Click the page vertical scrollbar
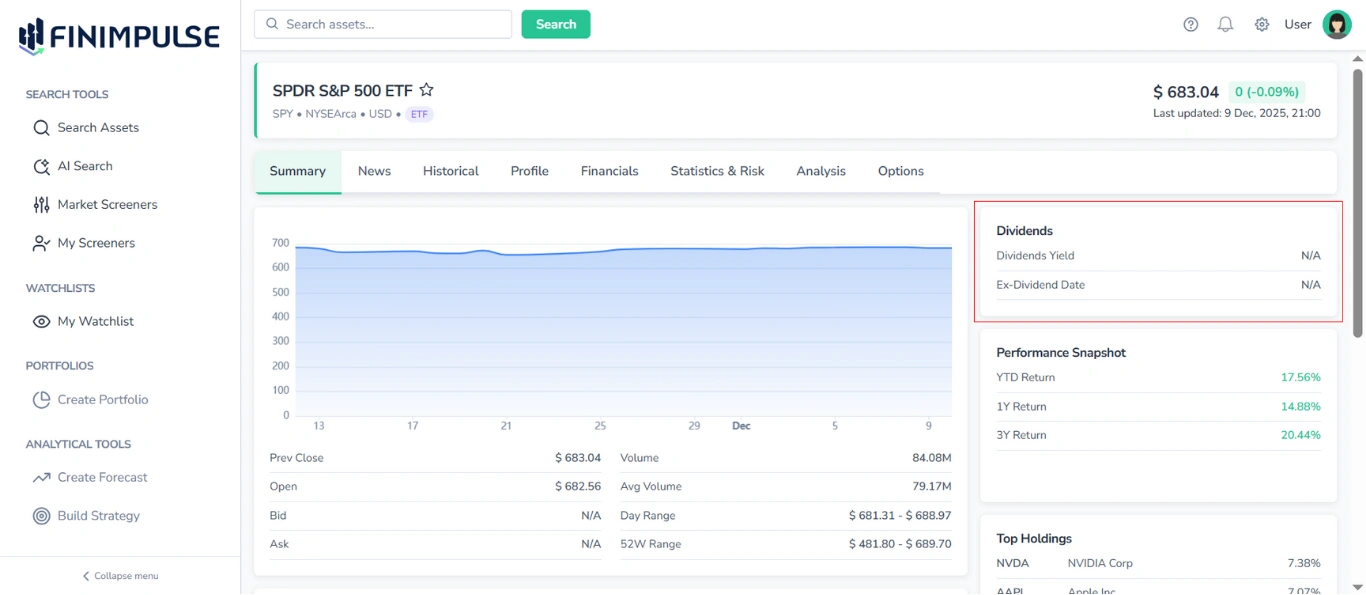Viewport: 1366px width, 595px height. coord(1357,200)
